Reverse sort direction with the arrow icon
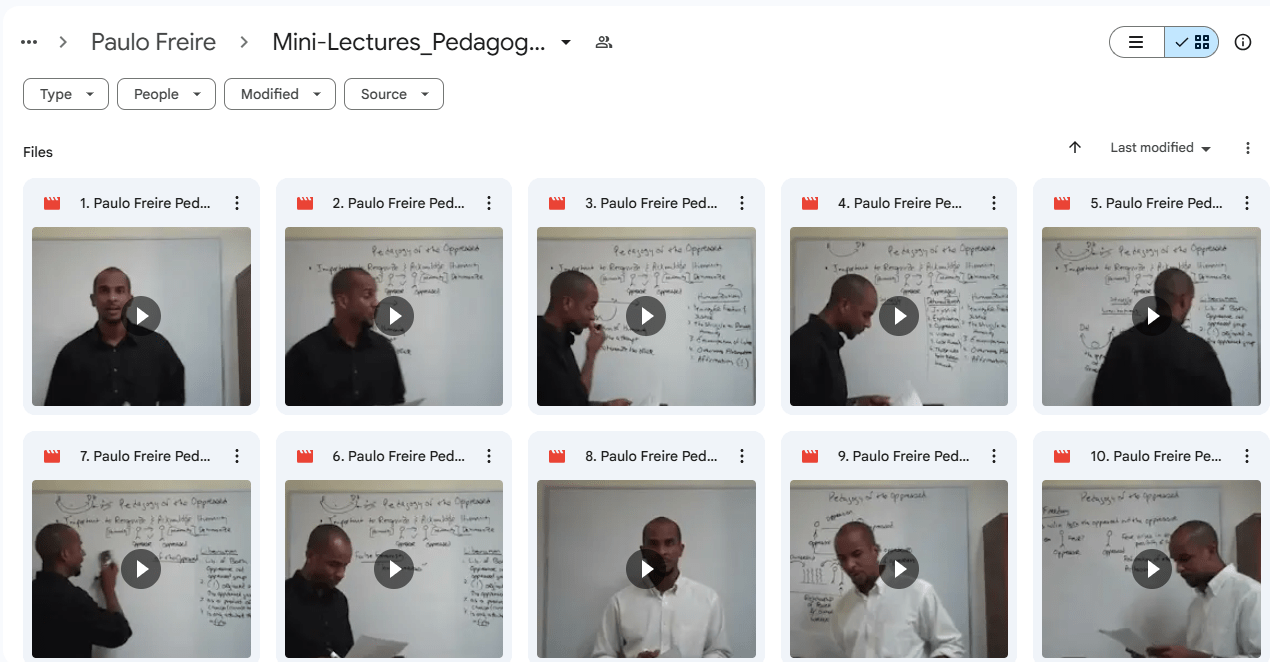Viewport: 1270px width, 662px height. coord(1075,147)
